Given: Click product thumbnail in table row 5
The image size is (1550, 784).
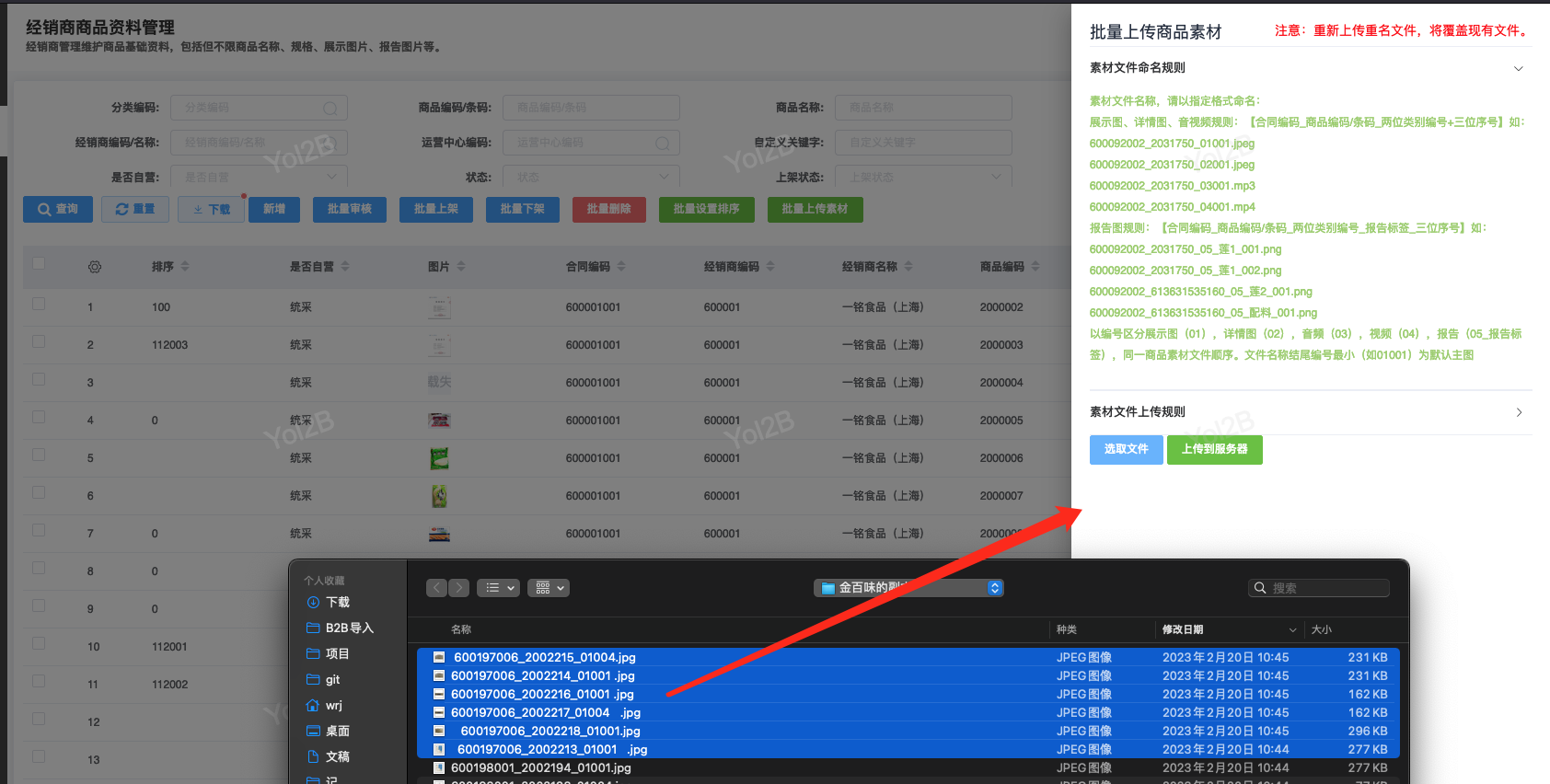Looking at the screenshot, I should (x=440, y=457).
